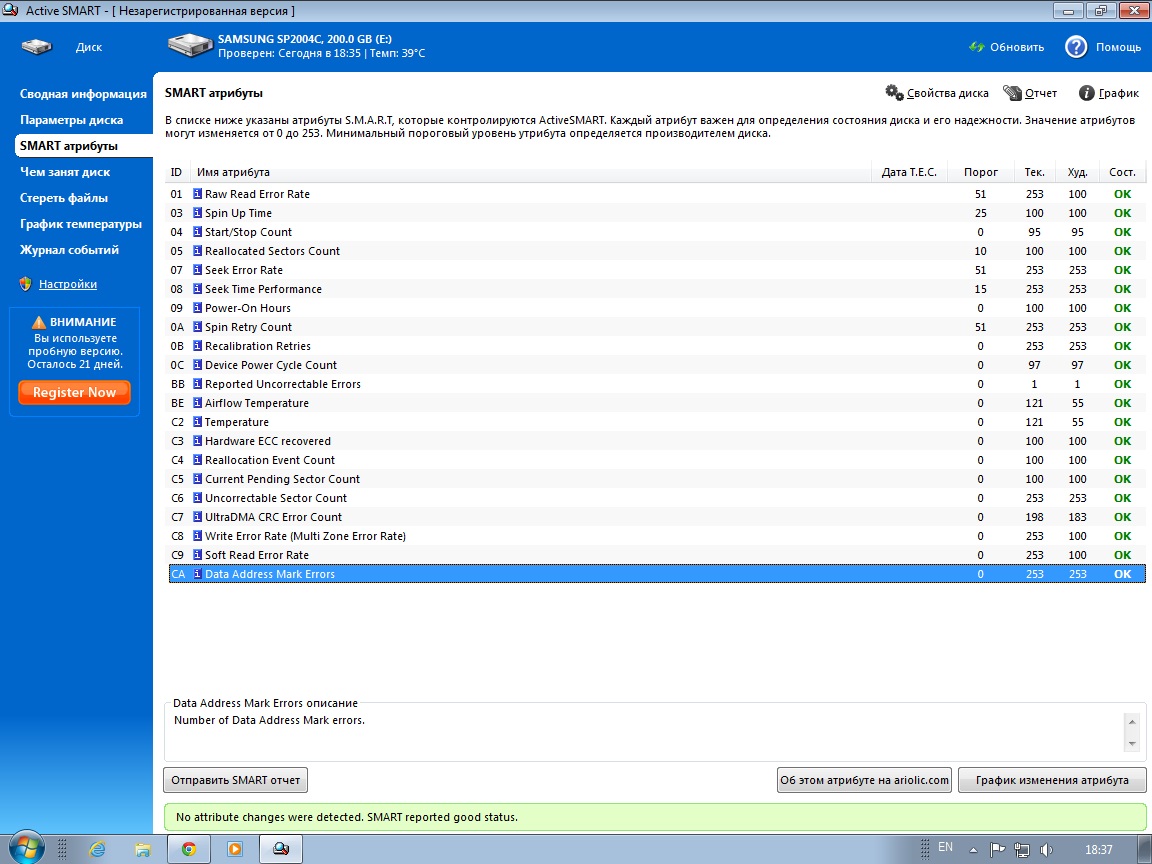The width and height of the screenshot is (1152, 864).
Task: Click info icon beside Temperature attribute
Action: [198, 422]
